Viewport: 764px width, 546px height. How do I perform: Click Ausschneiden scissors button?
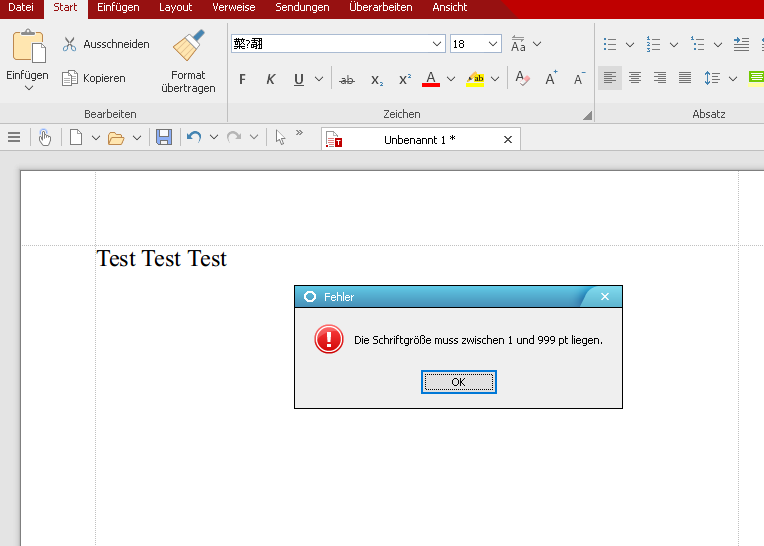pyautogui.click(x=105, y=44)
